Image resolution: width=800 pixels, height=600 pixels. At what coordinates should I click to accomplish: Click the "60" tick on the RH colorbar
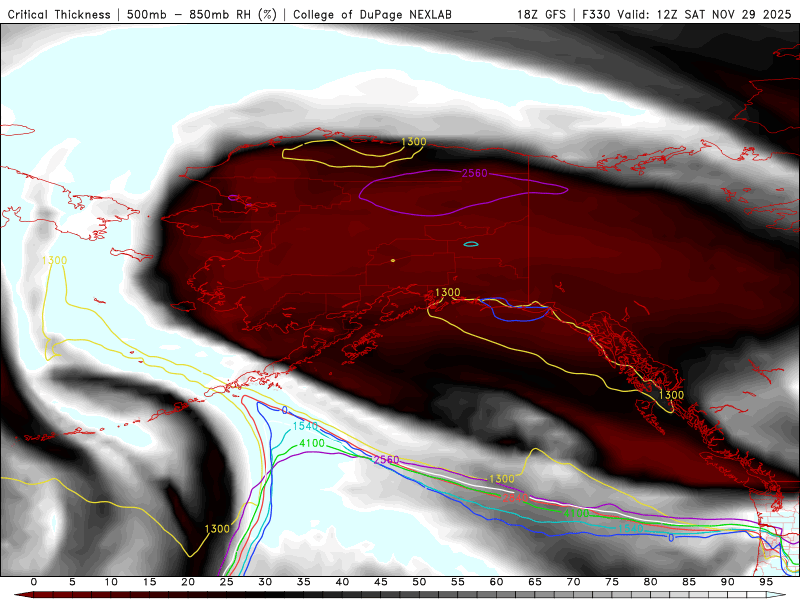point(496,582)
